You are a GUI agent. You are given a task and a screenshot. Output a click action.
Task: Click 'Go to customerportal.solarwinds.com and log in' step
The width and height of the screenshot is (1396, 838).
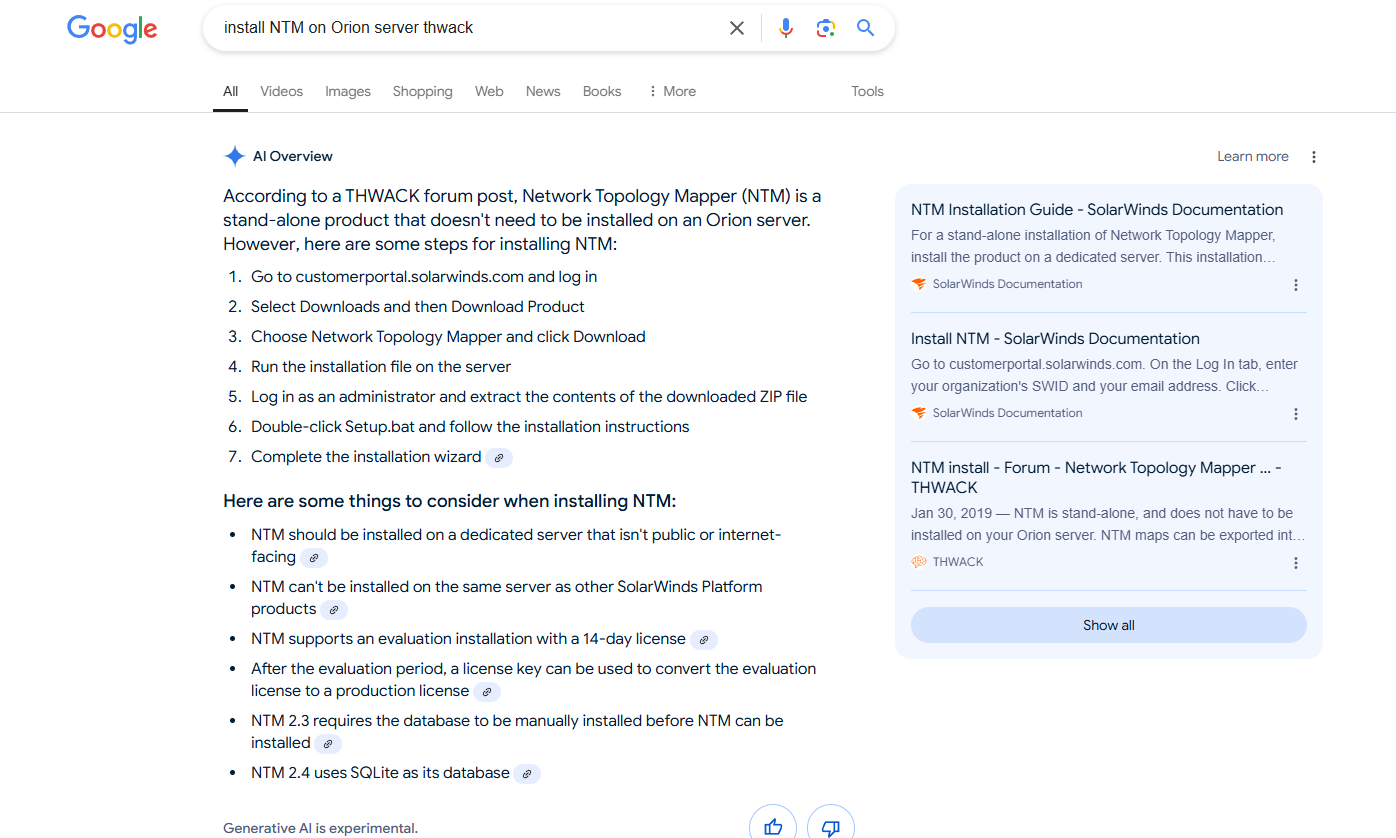(x=424, y=277)
